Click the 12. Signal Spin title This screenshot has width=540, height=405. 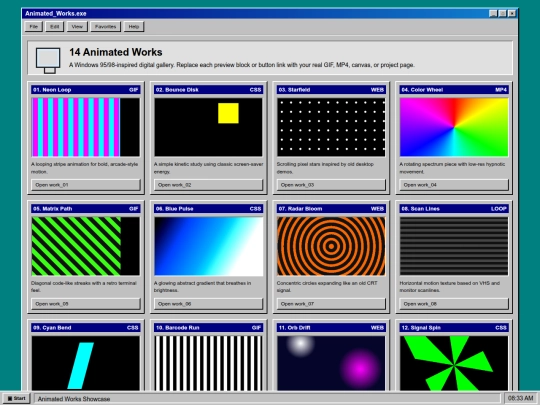click(x=421, y=328)
